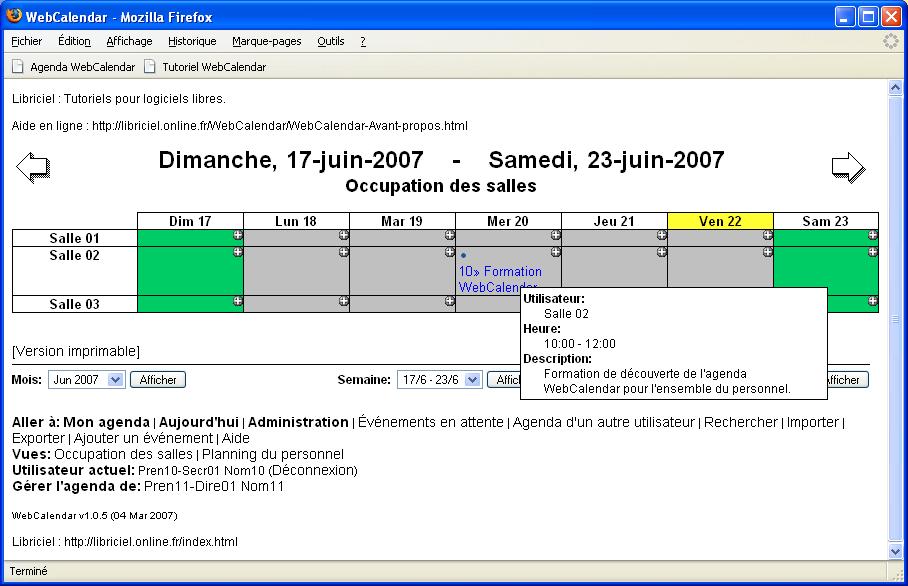
Task: Click the Terminé status bar text
Action: click(x=28, y=572)
